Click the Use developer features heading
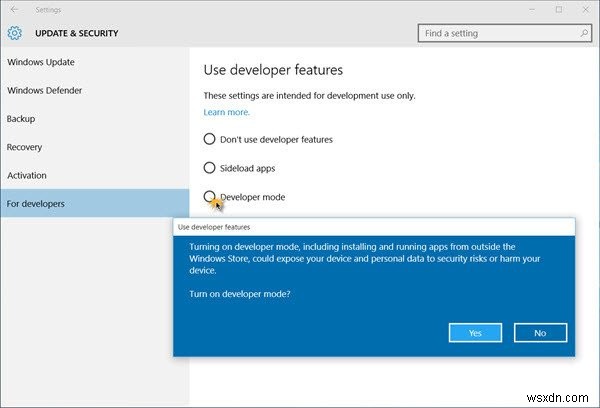600x408 pixels. click(x=273, y=70)
